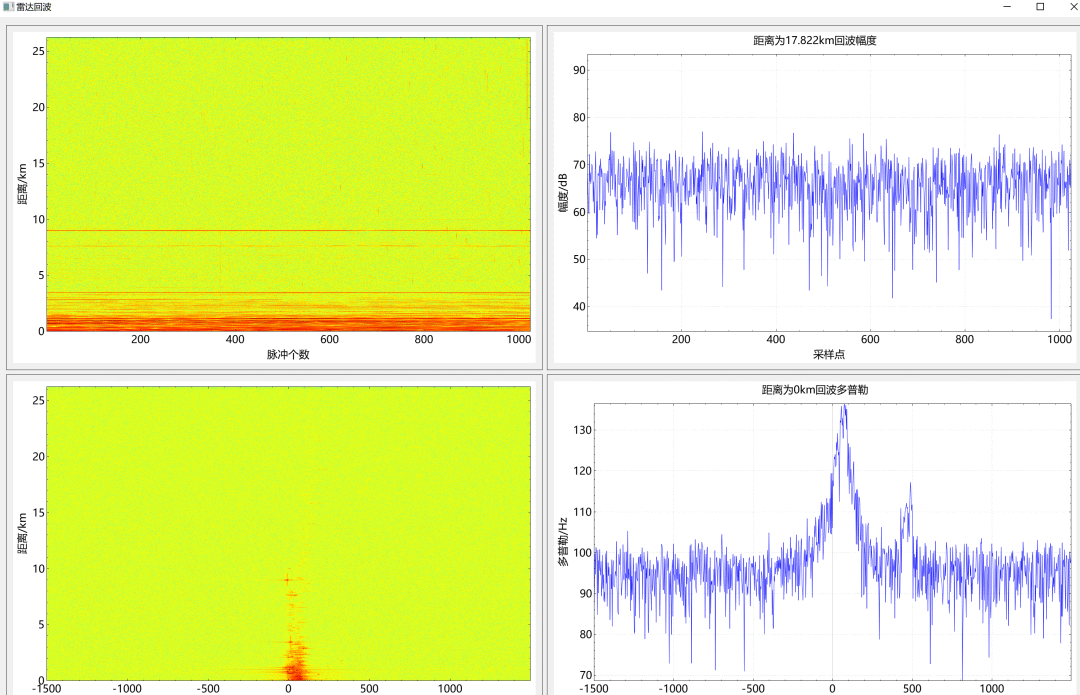Click the 9 km hot spot in range-Doppler map
This screenshot has width=1080, height=695.
289,580
